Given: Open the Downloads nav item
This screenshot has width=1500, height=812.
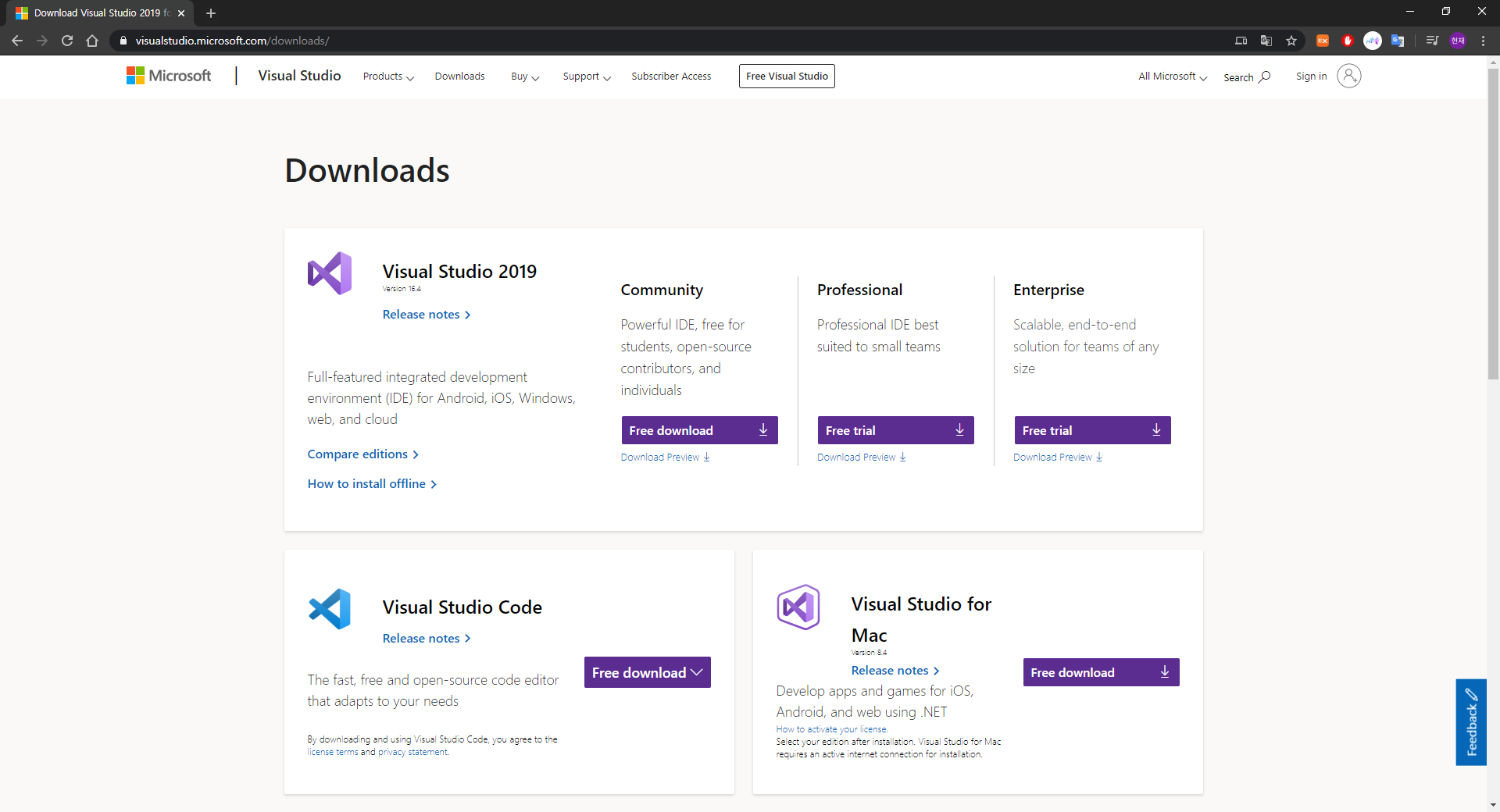Looking at the screenshot, I should tap(460, 77).
